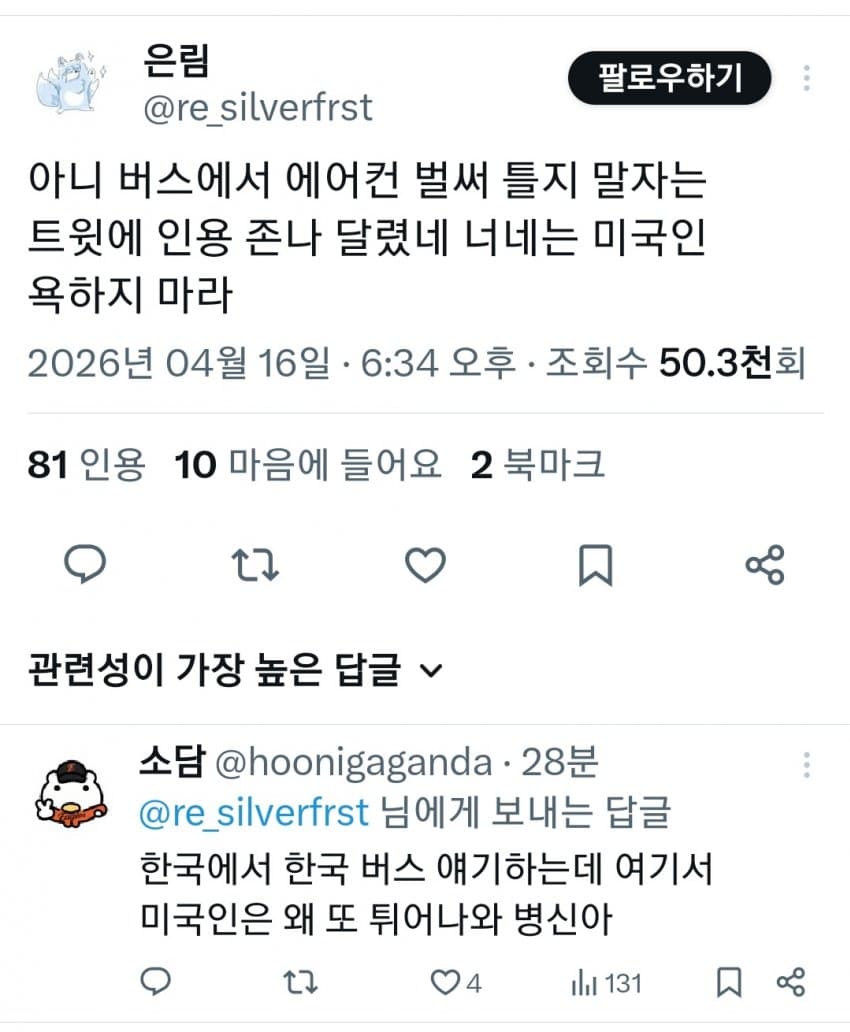Open 은림's profile avatar
This screenshot has height=1032, width=850.
point(70,82)
